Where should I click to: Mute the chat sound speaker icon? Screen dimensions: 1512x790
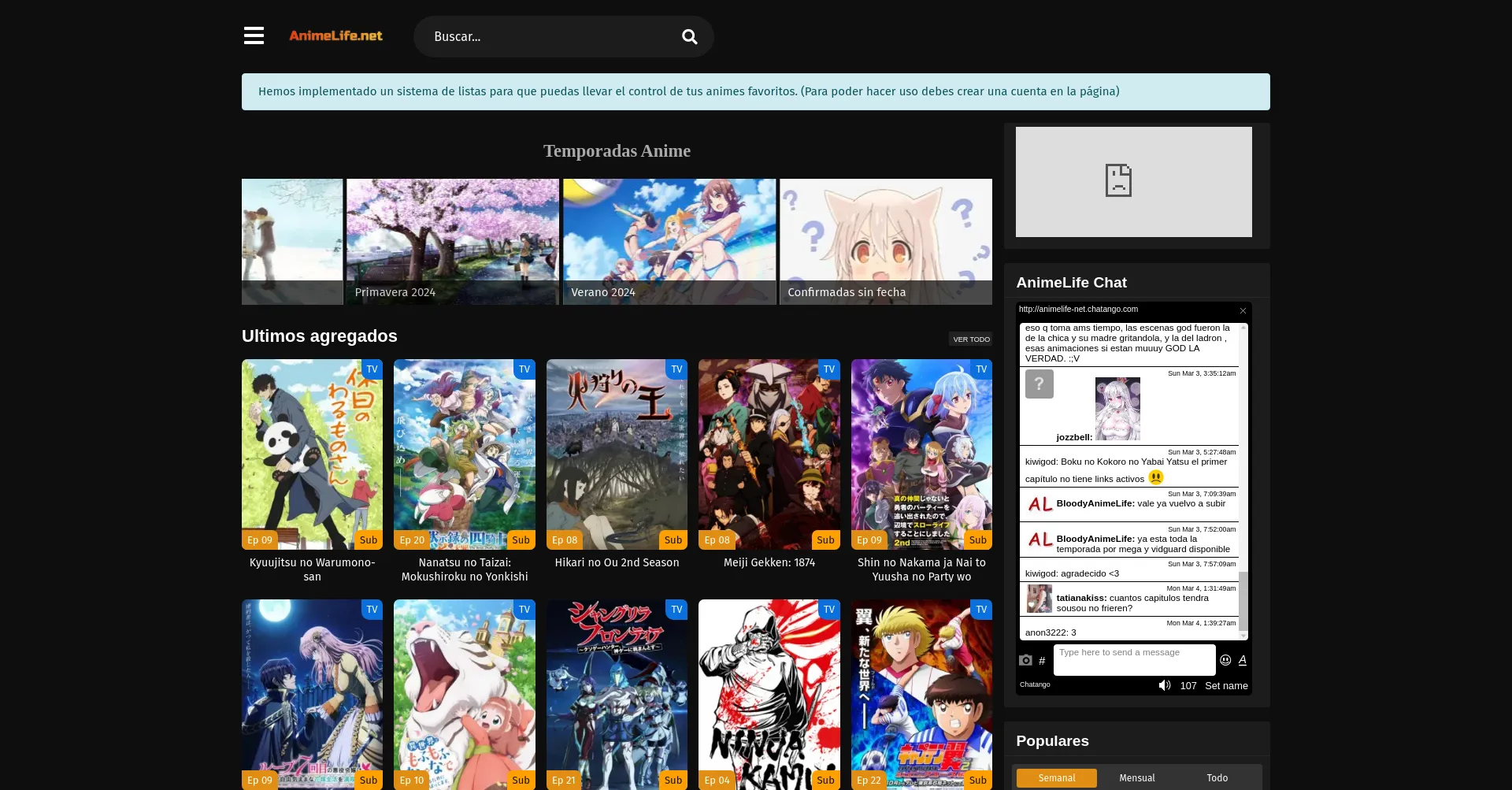pos(1165,685)
